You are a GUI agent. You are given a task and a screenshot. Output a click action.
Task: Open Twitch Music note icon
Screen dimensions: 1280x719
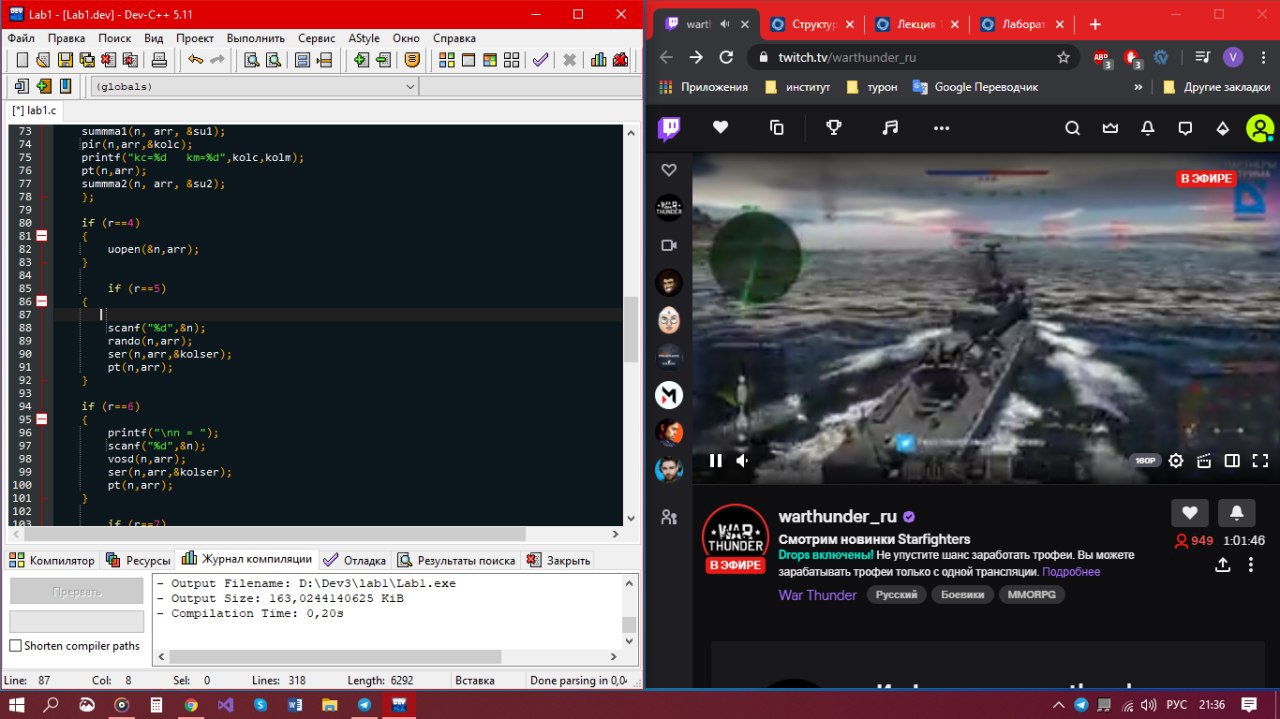coord(890,128)
